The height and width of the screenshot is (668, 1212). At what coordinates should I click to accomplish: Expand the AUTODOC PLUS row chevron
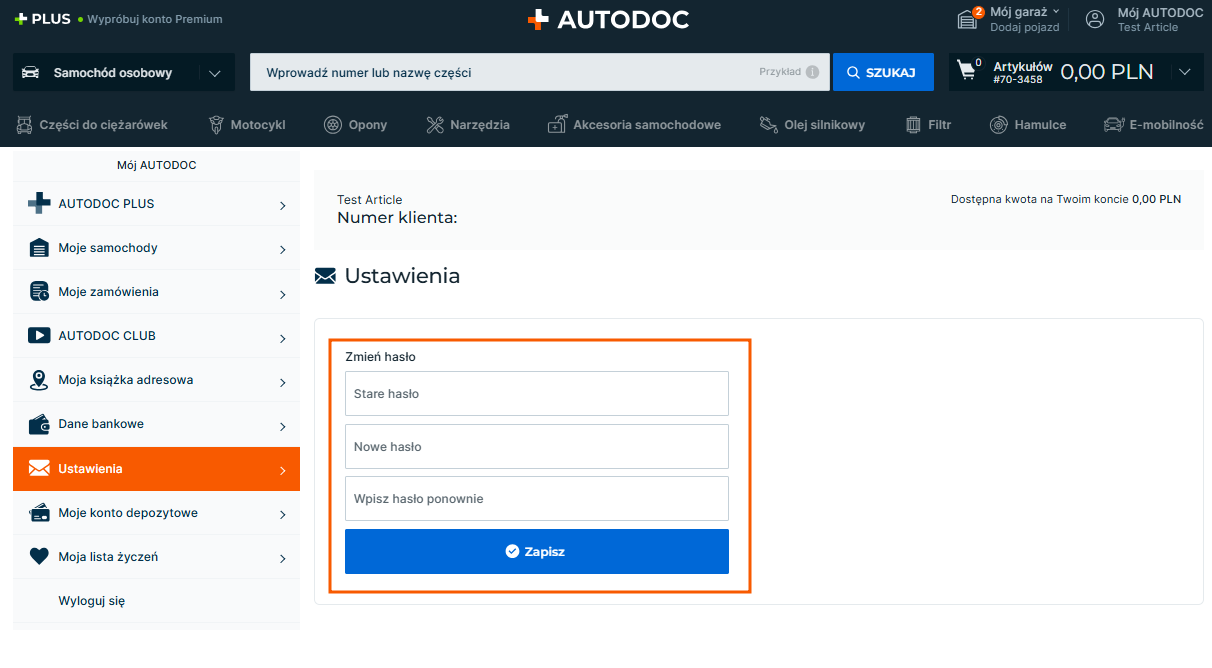tap(283, 206)
